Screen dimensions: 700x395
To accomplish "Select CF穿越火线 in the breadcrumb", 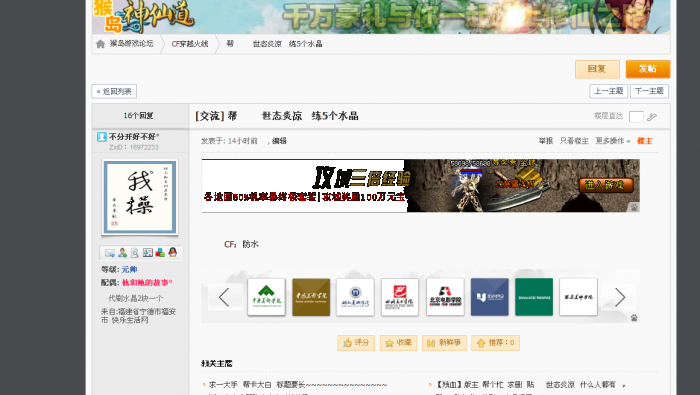I will 190,44.
